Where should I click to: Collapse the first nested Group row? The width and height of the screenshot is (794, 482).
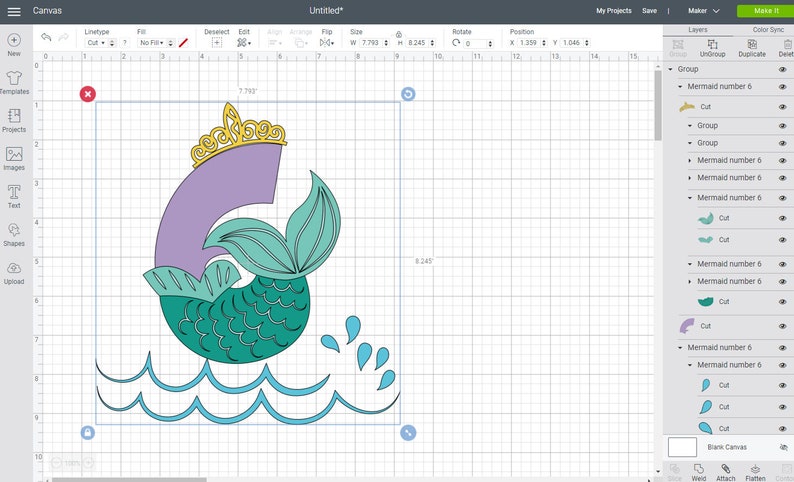690,126
